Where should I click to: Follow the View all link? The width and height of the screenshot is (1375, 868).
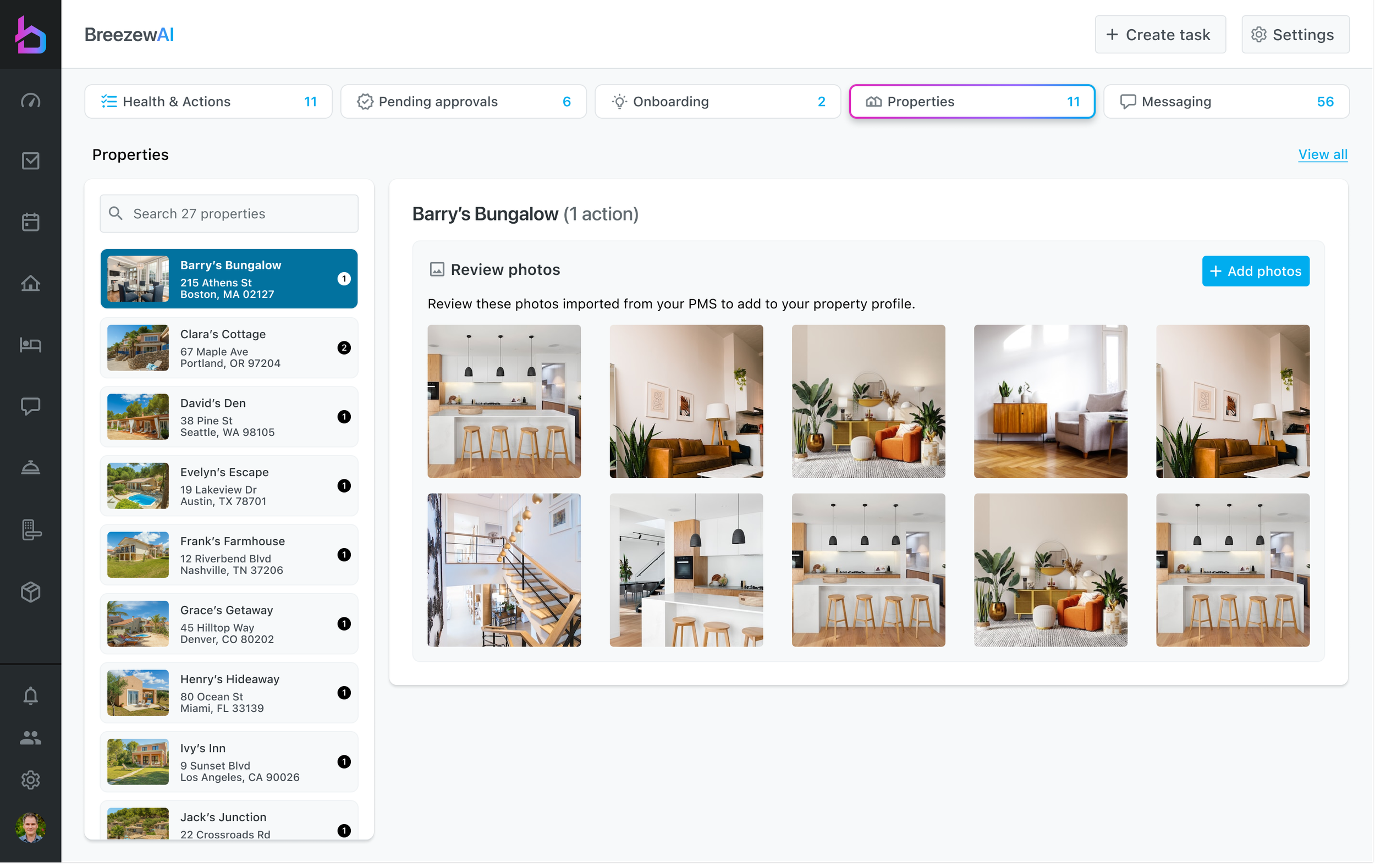[1324, 154]
